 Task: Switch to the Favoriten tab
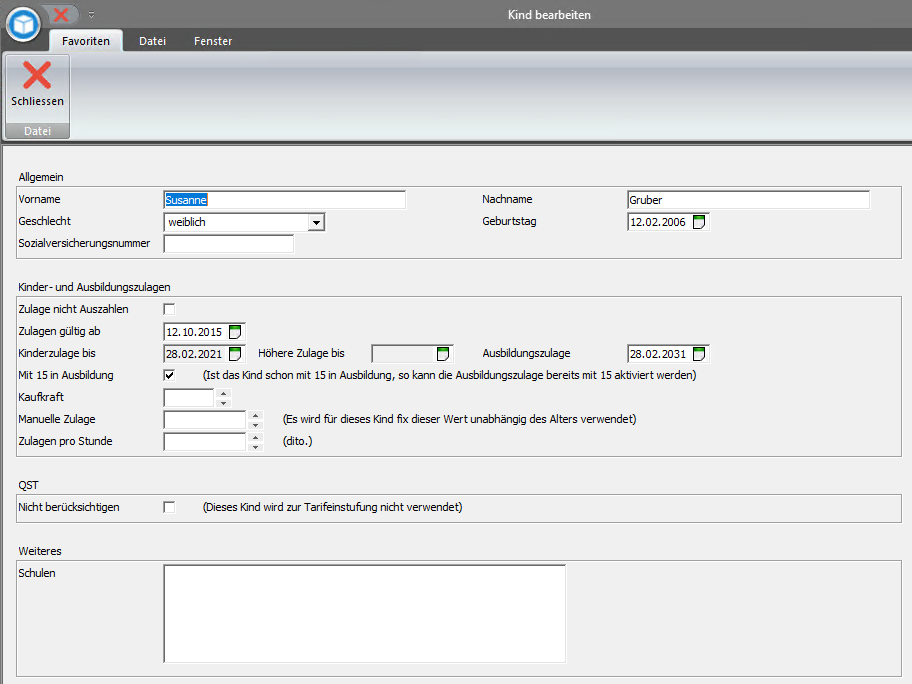tap(86, 41)
